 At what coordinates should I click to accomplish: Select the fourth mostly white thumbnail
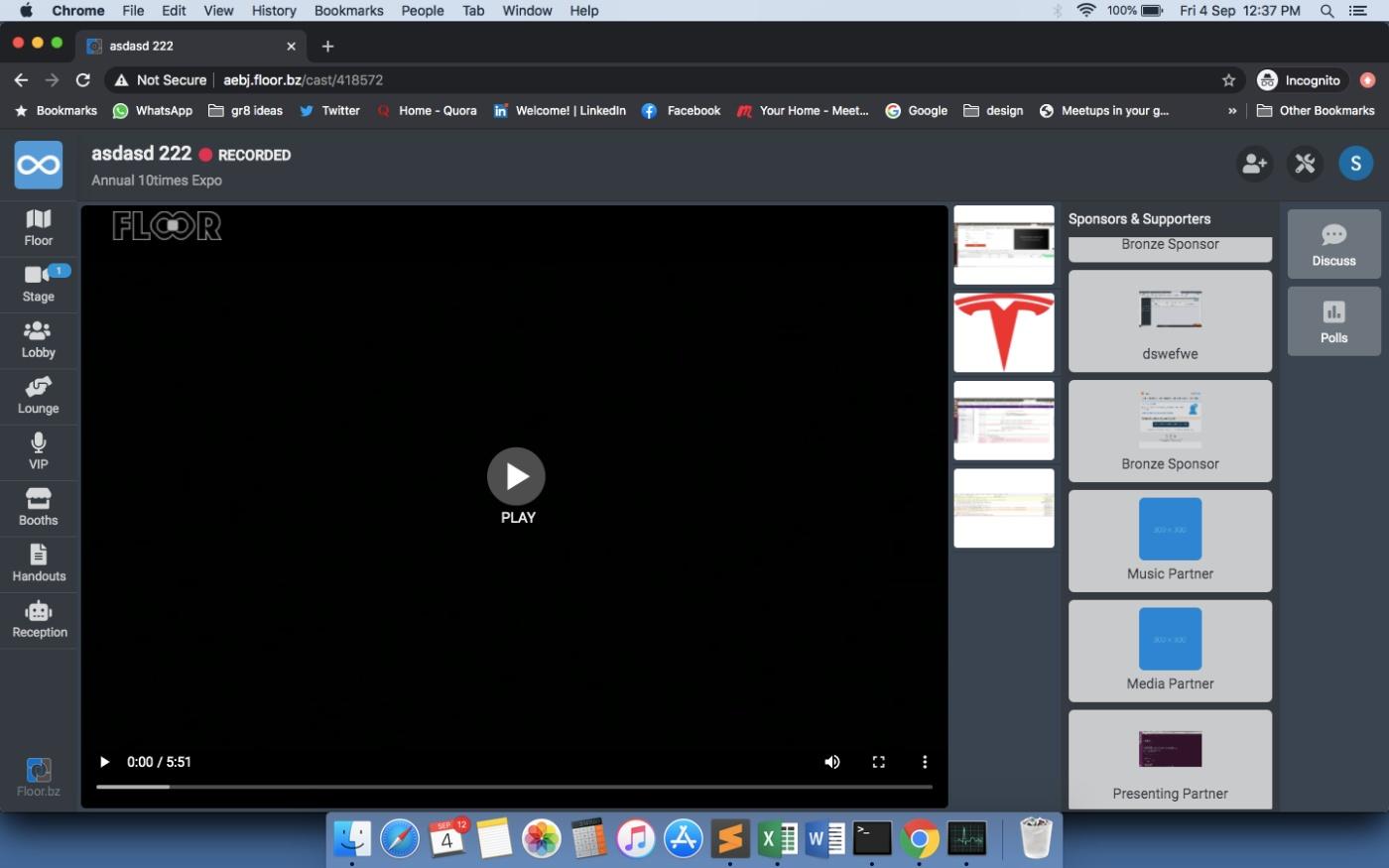point(1004,508)
